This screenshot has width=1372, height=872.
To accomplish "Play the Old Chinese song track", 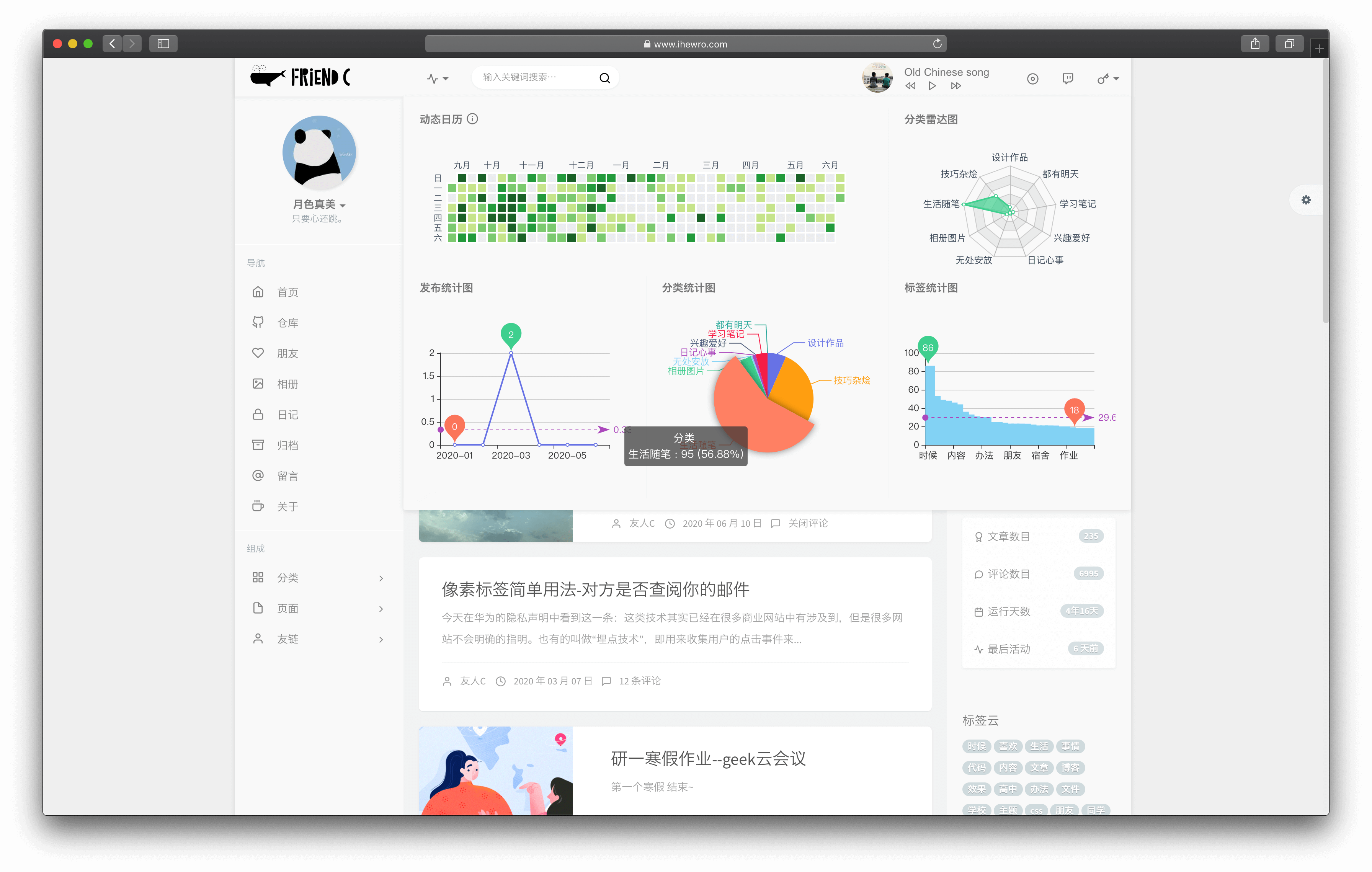I will point(932,86).
